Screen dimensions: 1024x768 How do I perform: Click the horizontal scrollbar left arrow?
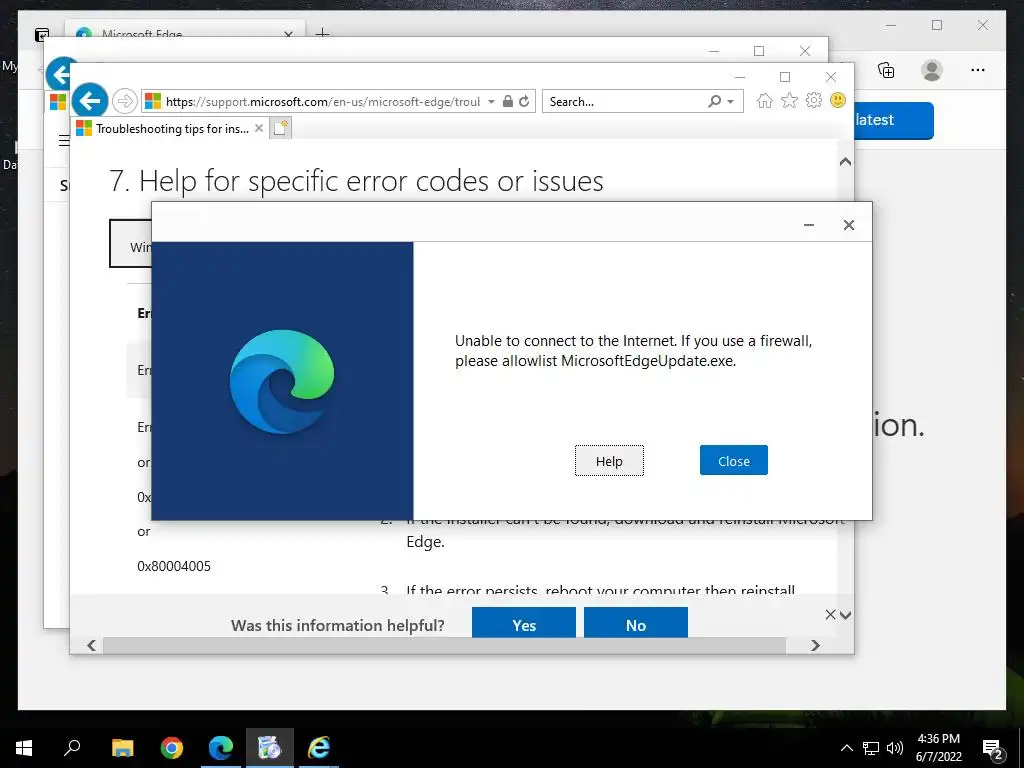pyautogui.click(x=91, y=645)
